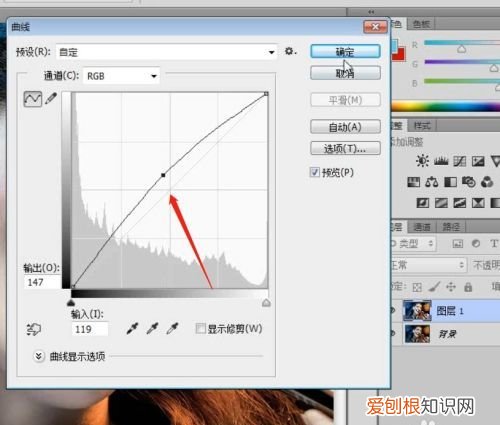Filter layers by pixel layers
Image resolution: width=500 pixels, height=425 pixels.
[458, 244]
